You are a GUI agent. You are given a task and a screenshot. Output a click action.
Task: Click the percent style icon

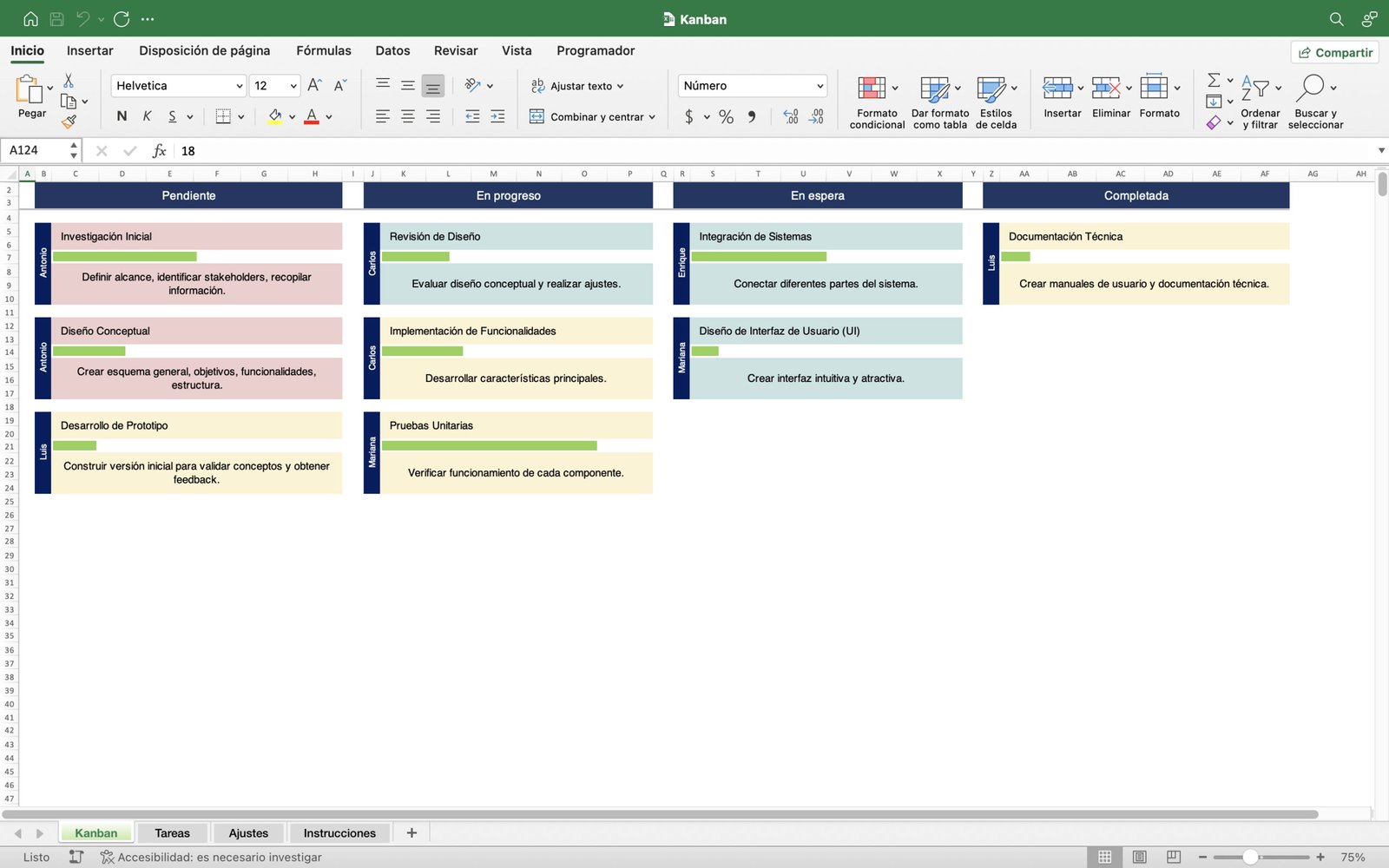(x=726, y=116)
